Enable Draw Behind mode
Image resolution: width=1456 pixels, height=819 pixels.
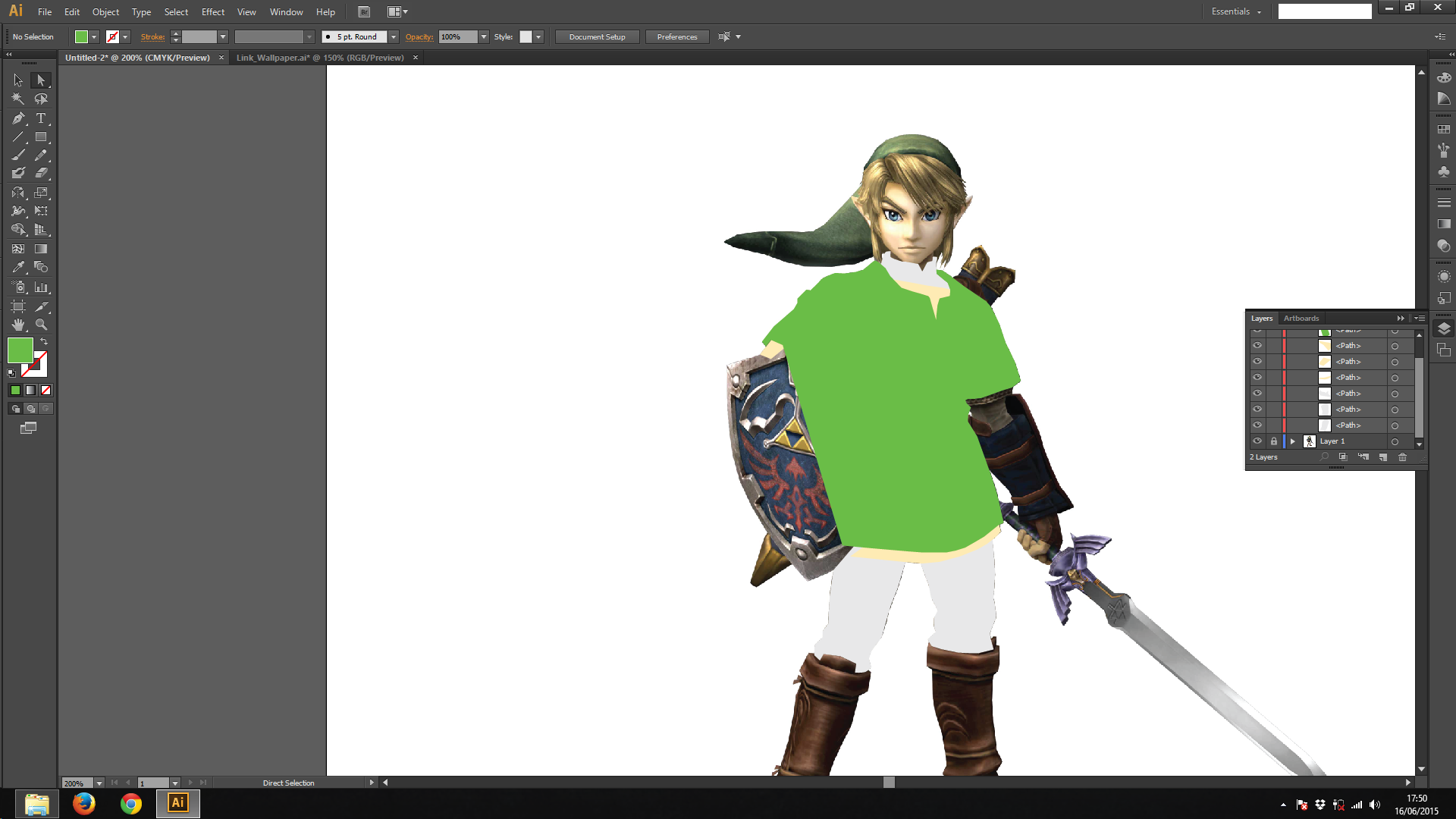coord(30,409)
